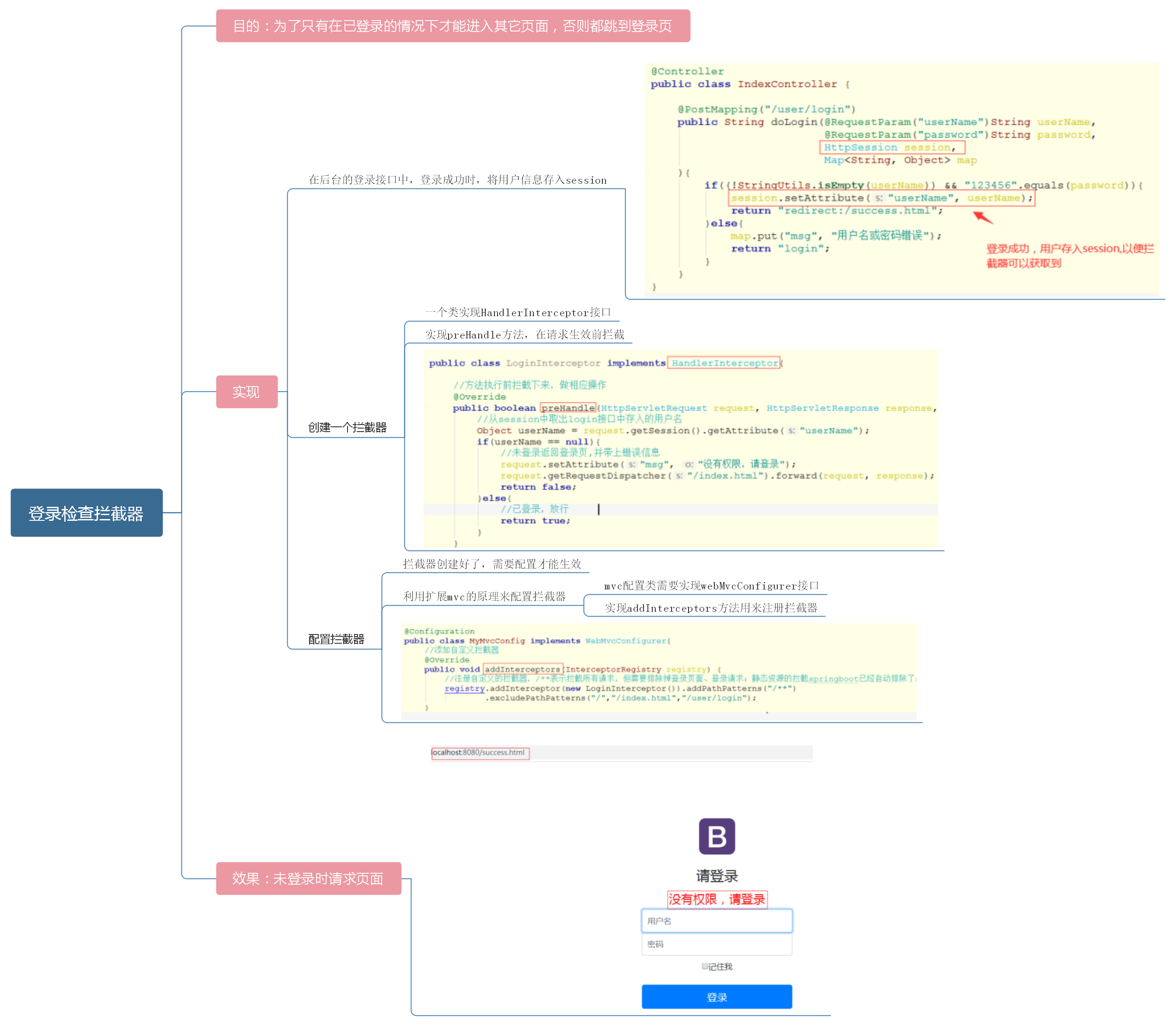The width and height of the screenshot is (1176, 1025).
Task: Click the red arrow annotation in controller code
Action: click(x=983, y=217)
